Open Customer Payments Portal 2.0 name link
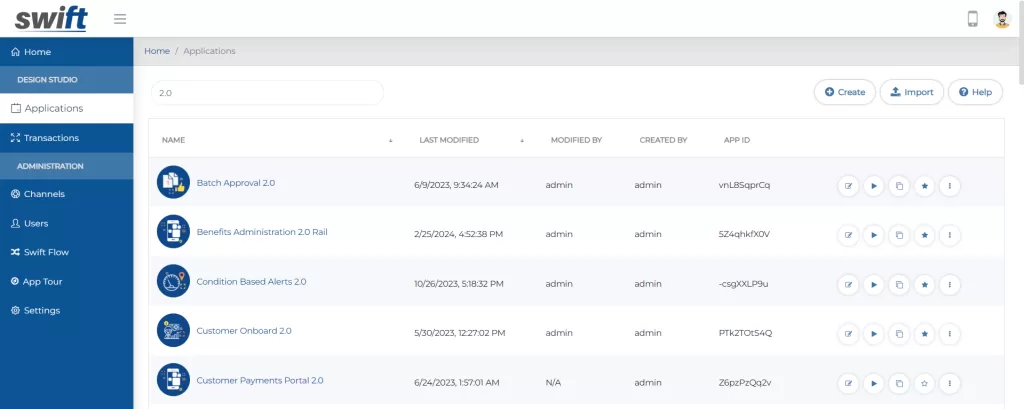The height and width of the screenshot is (409, 1024). coord(260,380)
